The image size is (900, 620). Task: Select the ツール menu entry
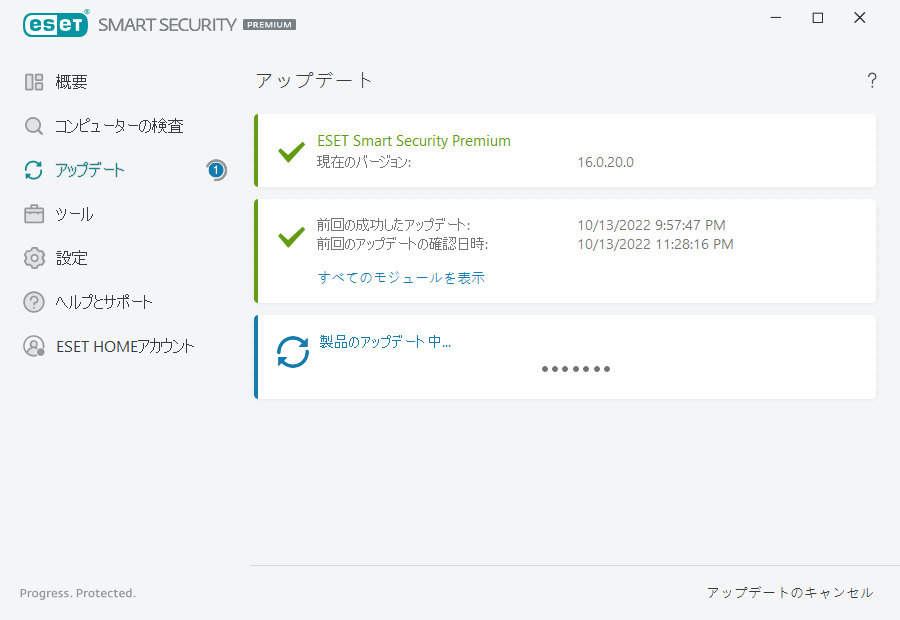pos(75,214)
